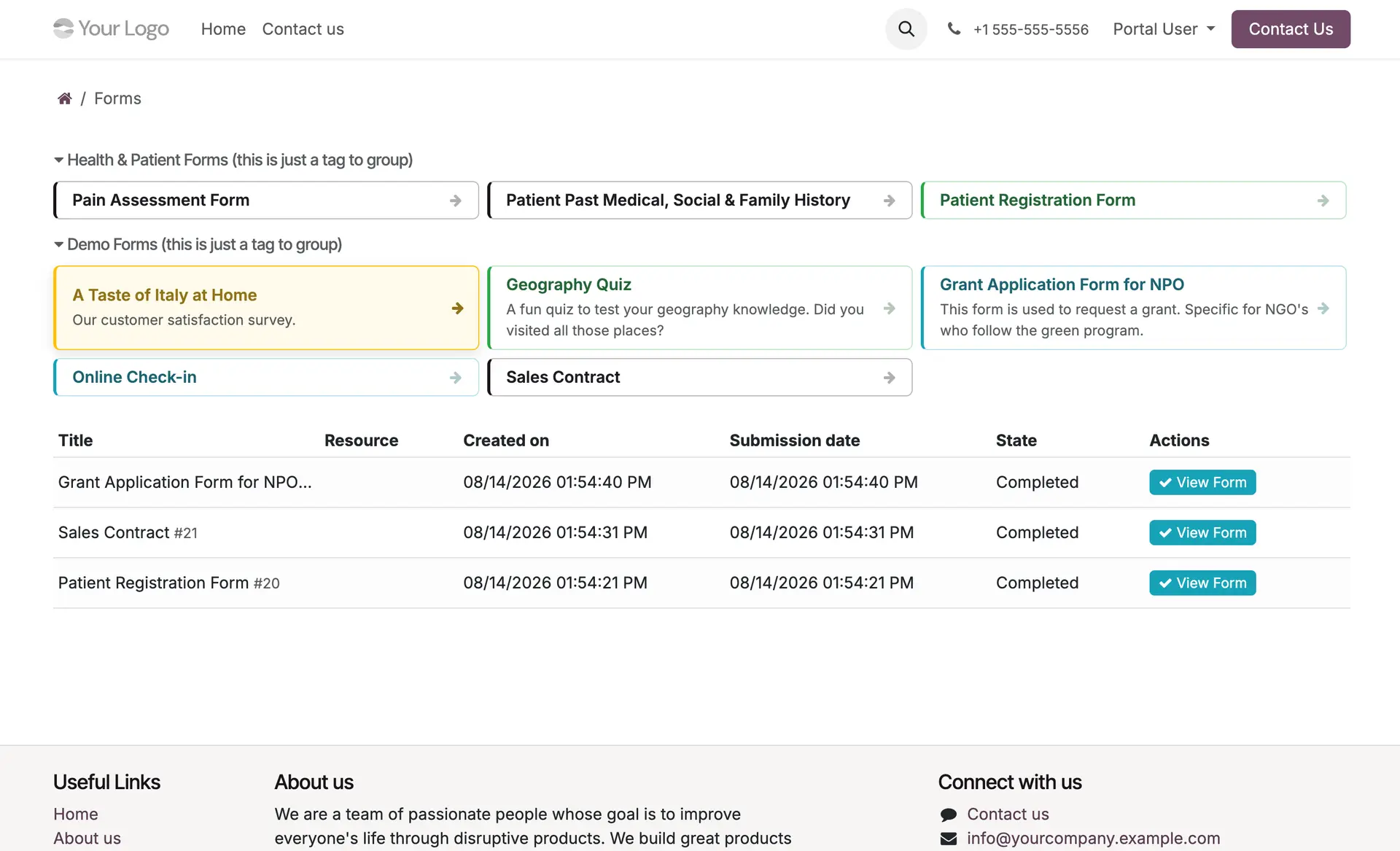
Task: Click the Sales Contract #21 title cell
Action: click(x=128, y=533)
